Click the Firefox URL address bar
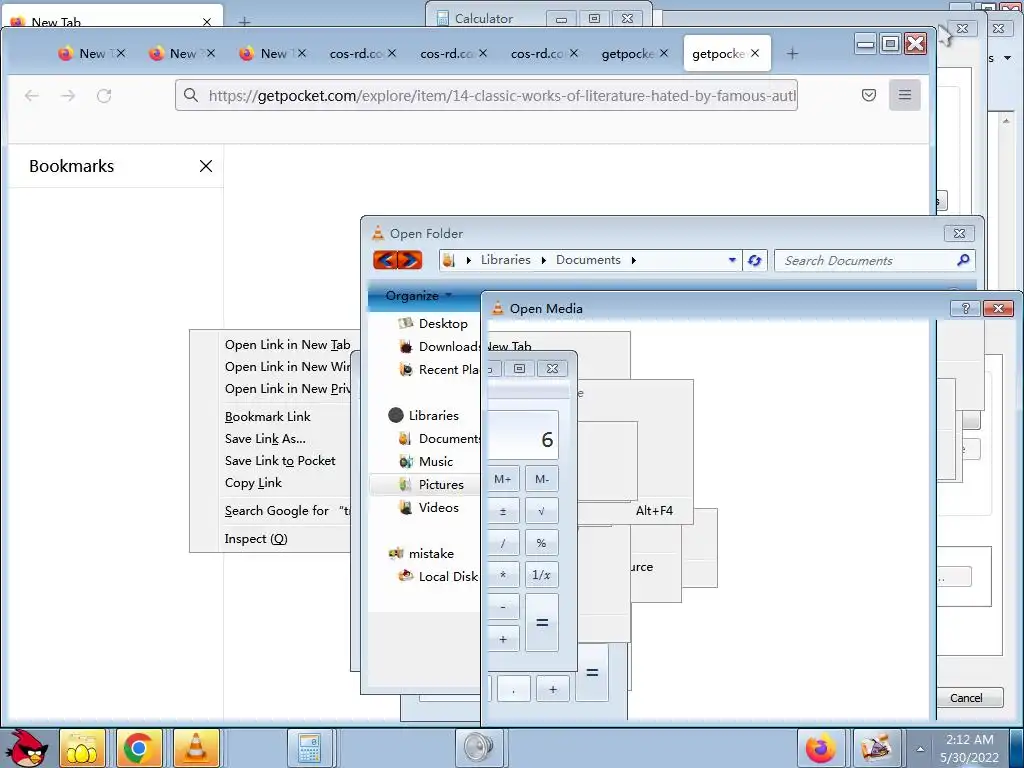The image size is (1024, 768). 487,96
